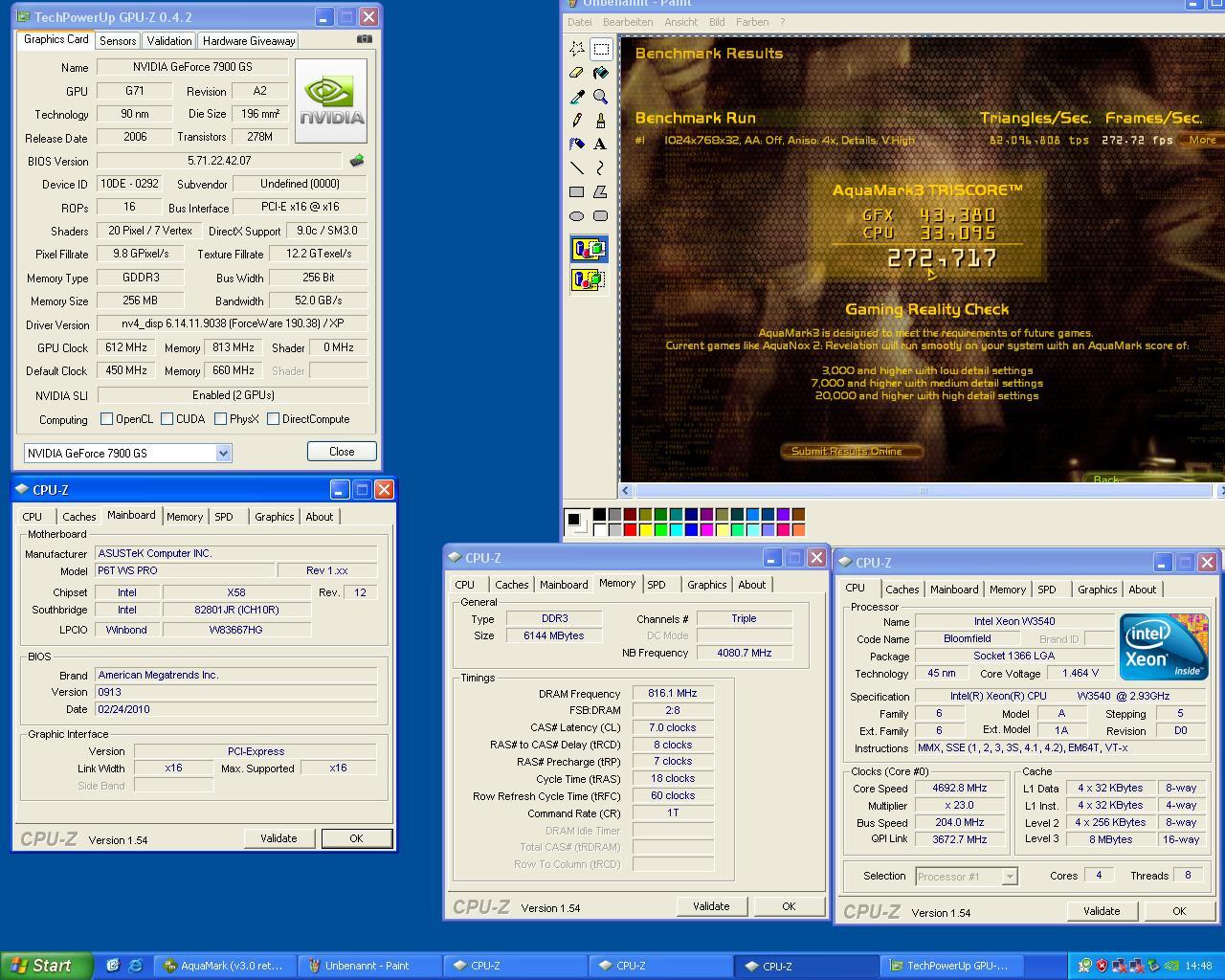The height and width of the screenshot is (980, 1225).
Task: Pick the red color swatch in Paint palette
Action: [x=630, y=529]
